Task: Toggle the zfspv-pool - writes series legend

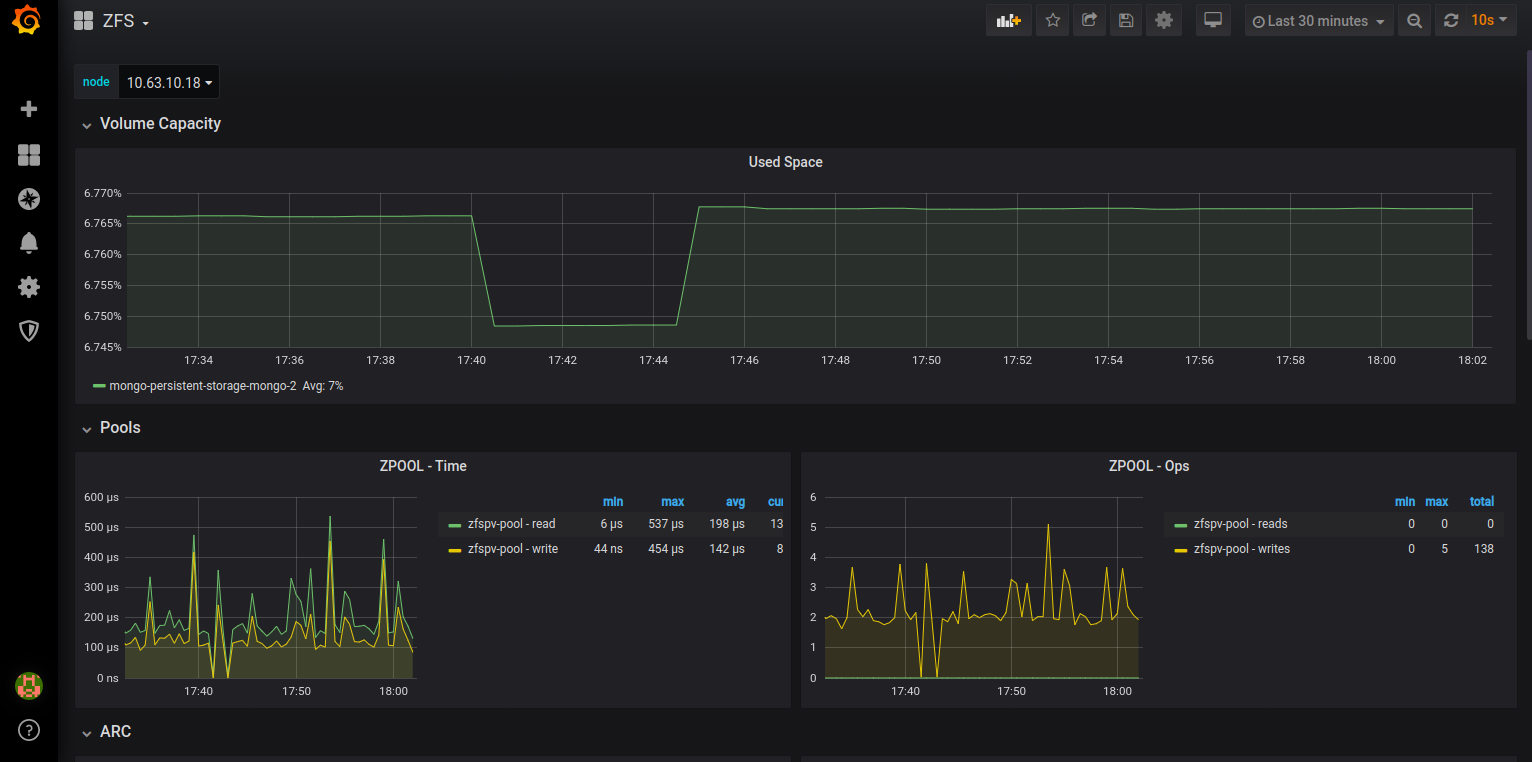Action: (x=1241, y=549)
